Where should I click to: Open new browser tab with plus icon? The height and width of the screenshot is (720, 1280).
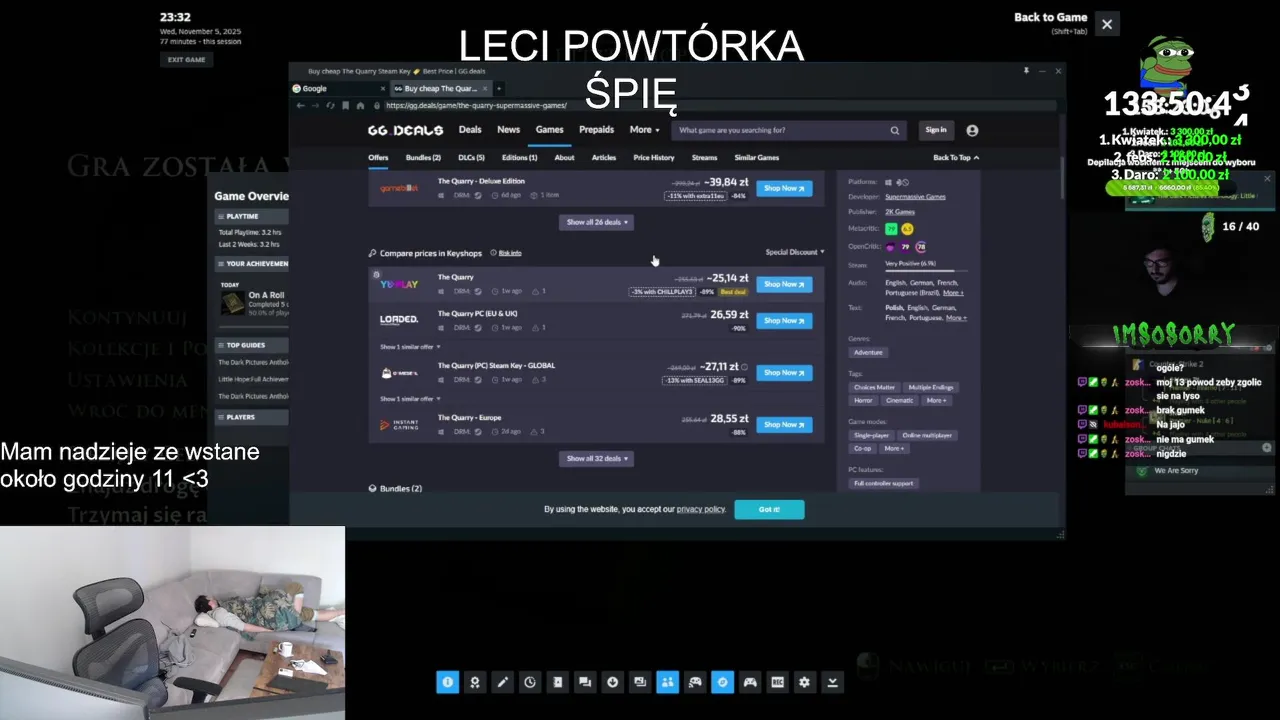[499, 88]
